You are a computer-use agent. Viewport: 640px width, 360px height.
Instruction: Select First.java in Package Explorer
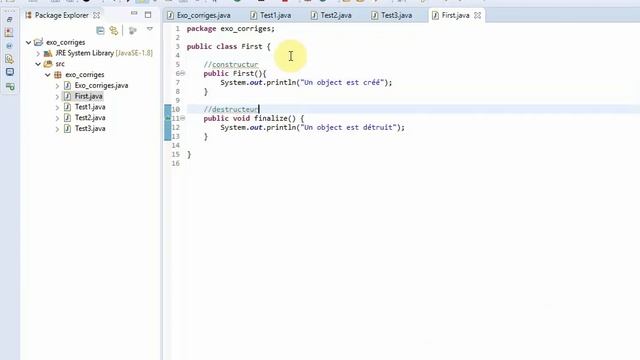point(88,96)
